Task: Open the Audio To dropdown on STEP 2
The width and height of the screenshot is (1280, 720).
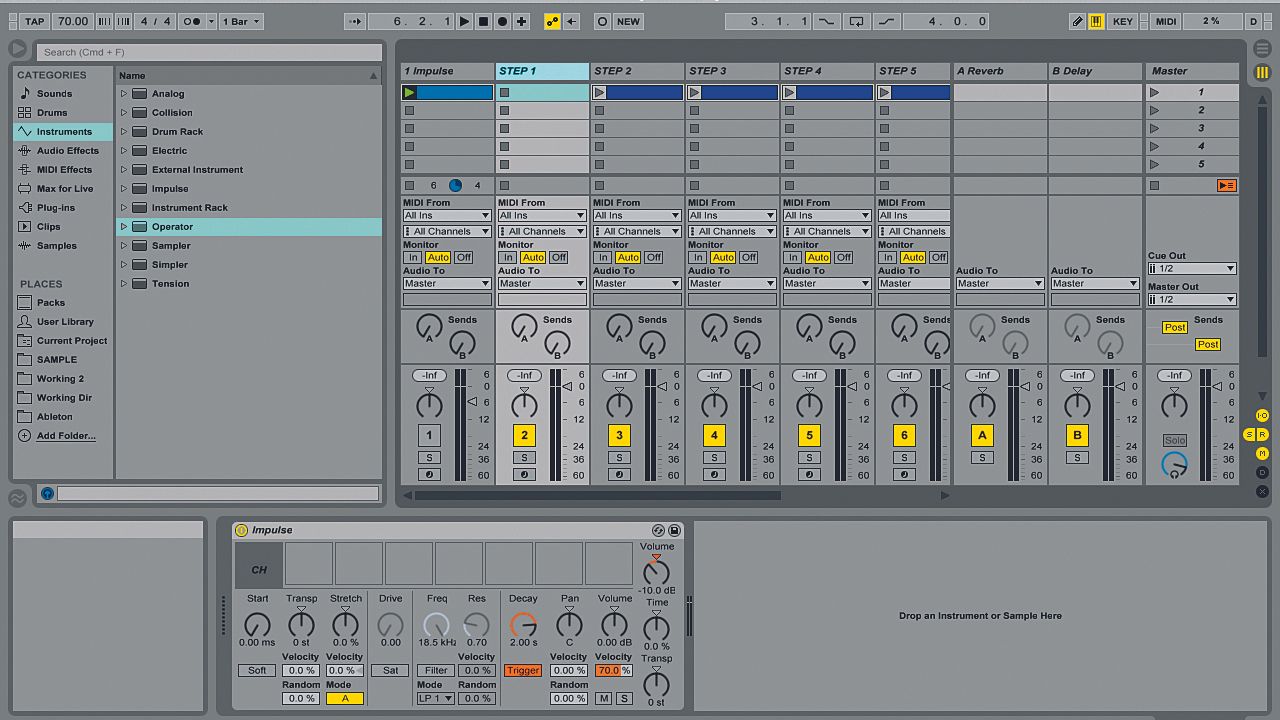Action: coord(636,283)
